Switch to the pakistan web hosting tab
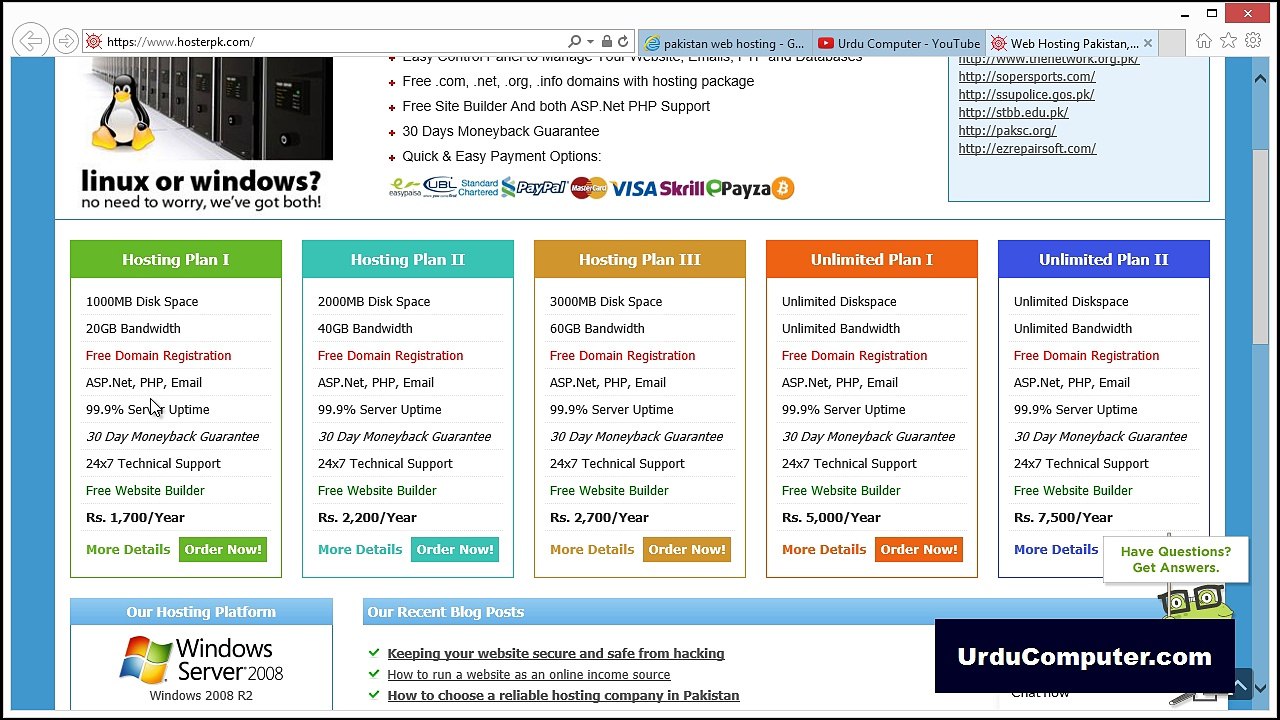Image resolution: width=1280 pixels, height=720 pixels. click(725, 43)
